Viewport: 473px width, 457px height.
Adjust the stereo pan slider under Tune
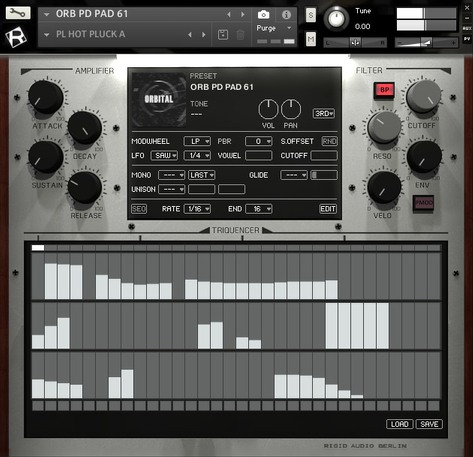pos(355,43)
